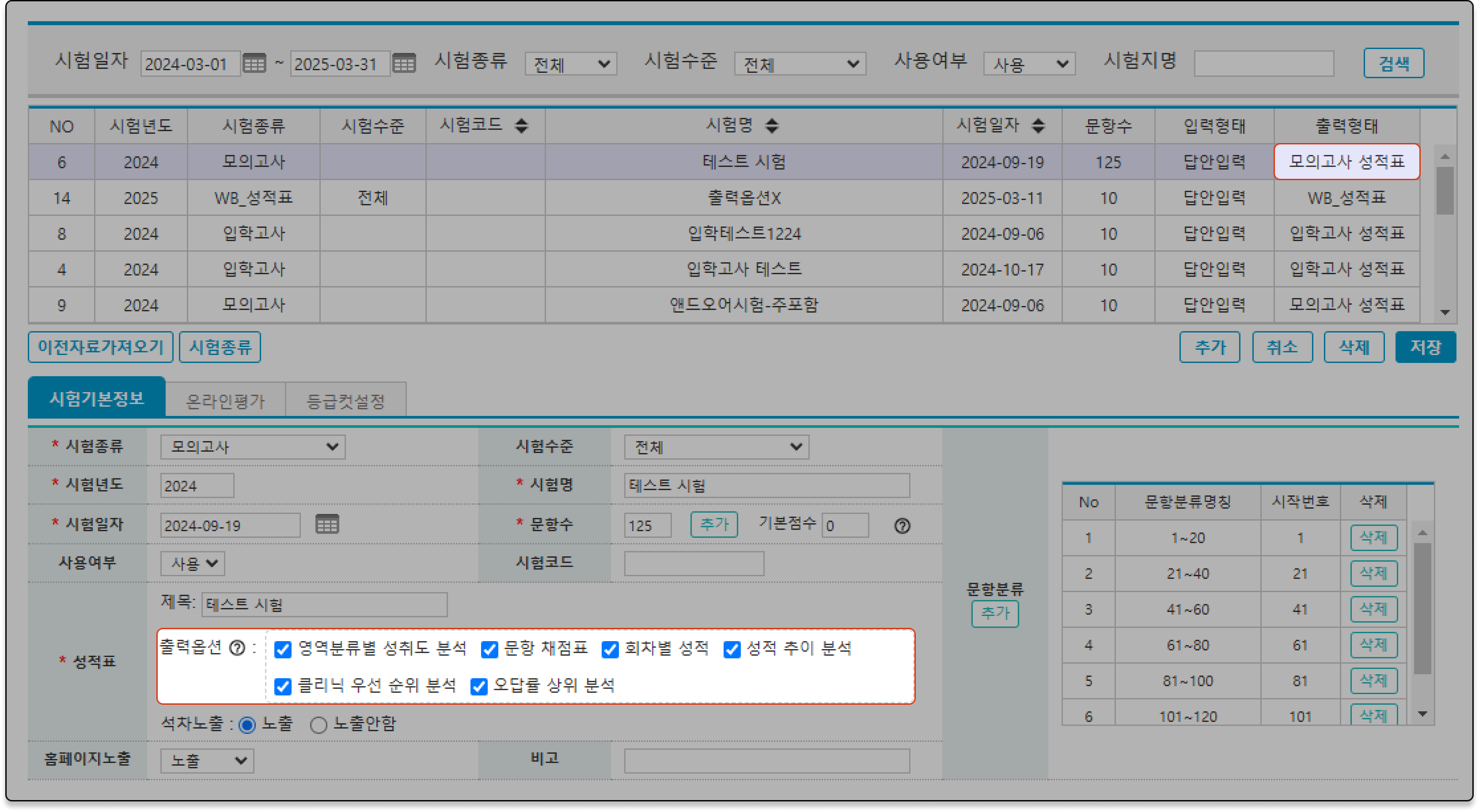This screenshot has width=1479, height=812.
Task: Open the start date calendar picker icon
Action: click(254, 63)
